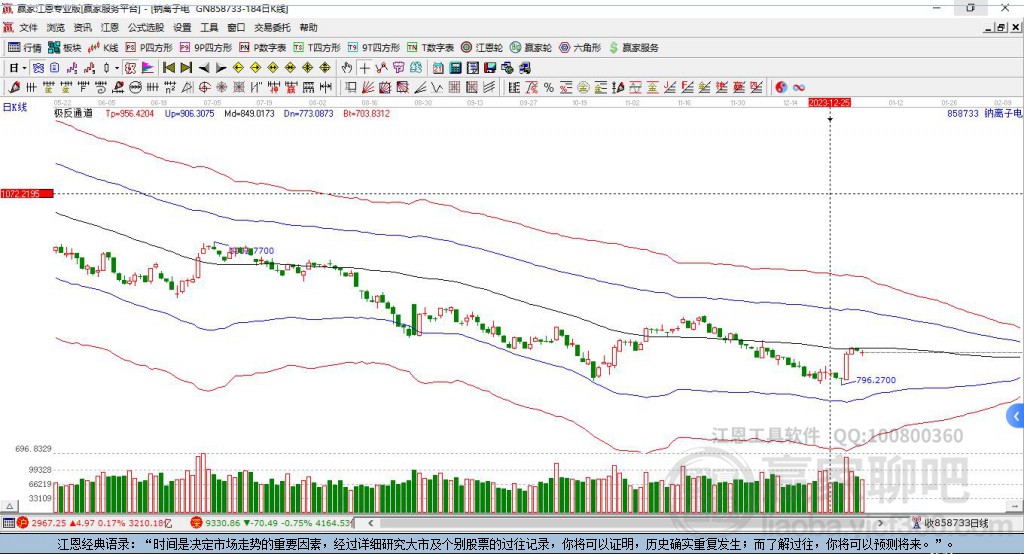Open the P四方形 tool

(149, 47)
